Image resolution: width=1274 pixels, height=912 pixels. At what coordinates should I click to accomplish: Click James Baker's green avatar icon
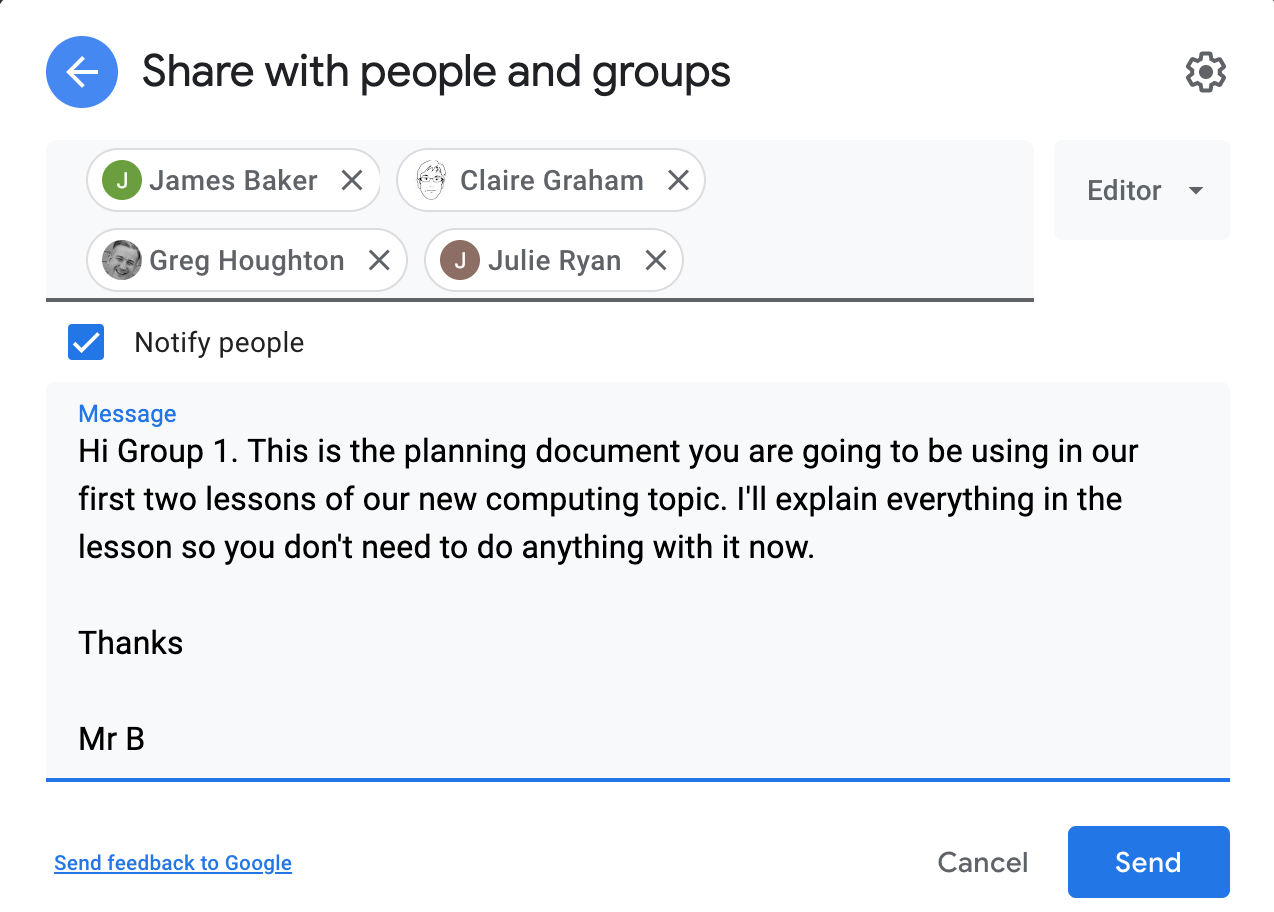click(x=121, y=180)
